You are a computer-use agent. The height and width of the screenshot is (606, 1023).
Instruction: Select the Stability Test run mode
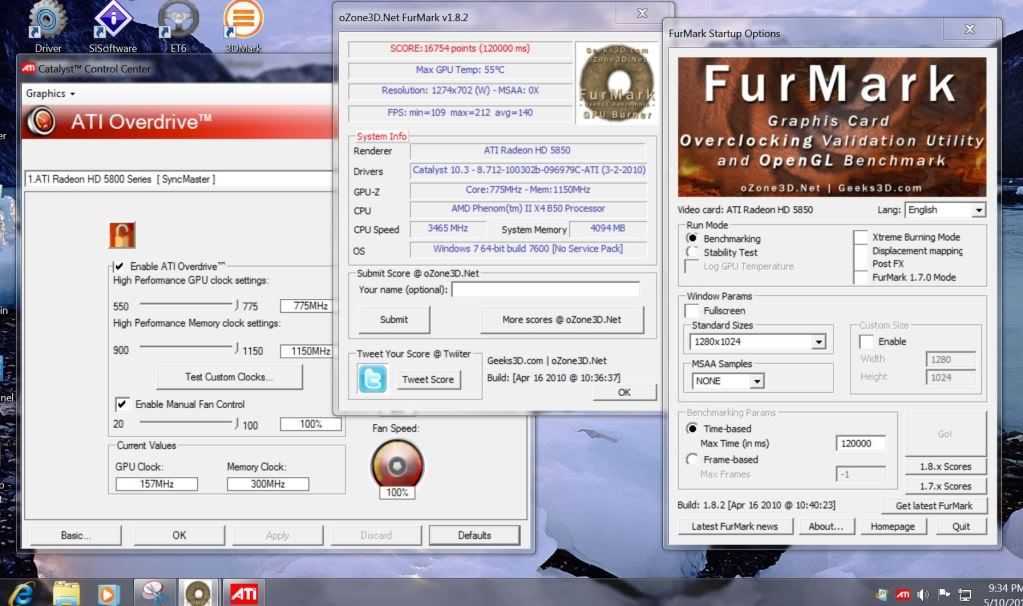[692, 252]
